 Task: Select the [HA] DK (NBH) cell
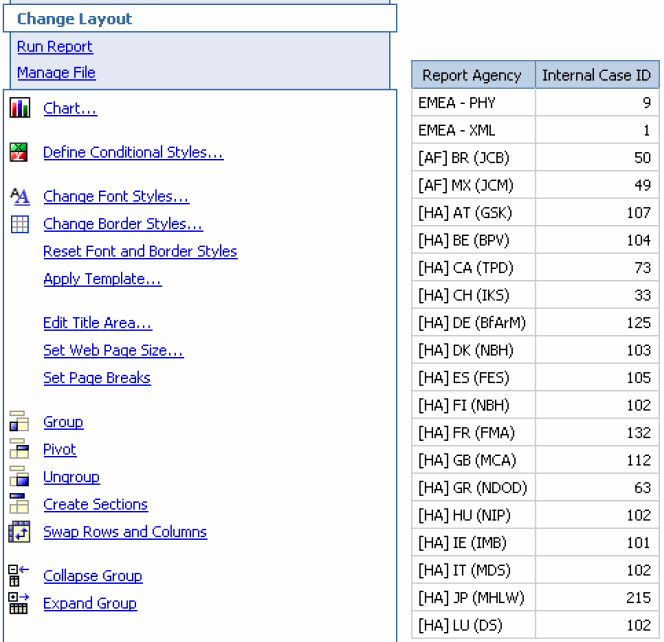point(473,350)
